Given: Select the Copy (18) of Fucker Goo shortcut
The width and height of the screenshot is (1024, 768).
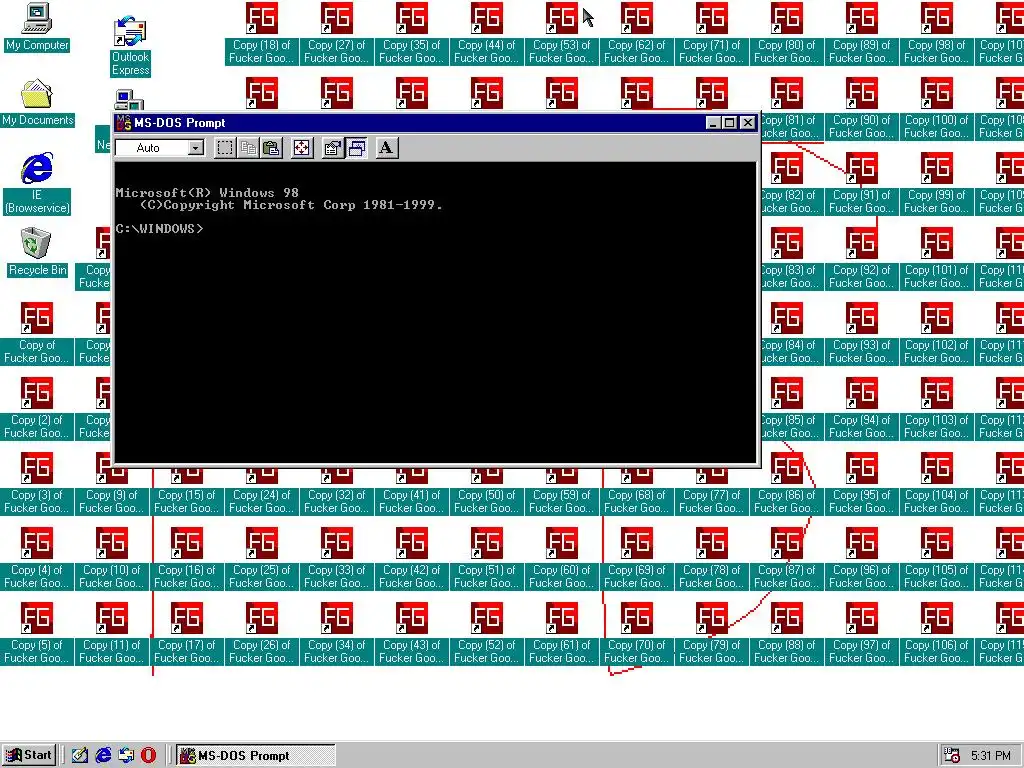Looking at the screenshot, I should coord(261,33).
